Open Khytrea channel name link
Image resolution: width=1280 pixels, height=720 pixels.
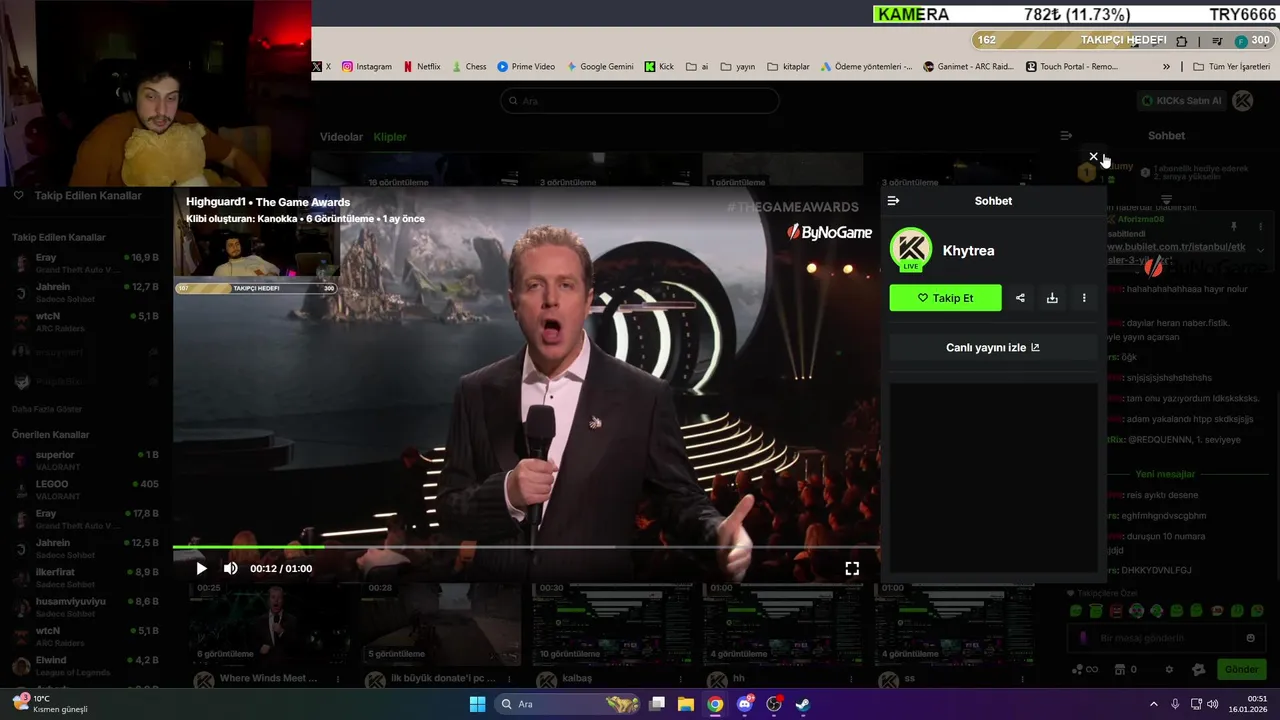point(968,251)
